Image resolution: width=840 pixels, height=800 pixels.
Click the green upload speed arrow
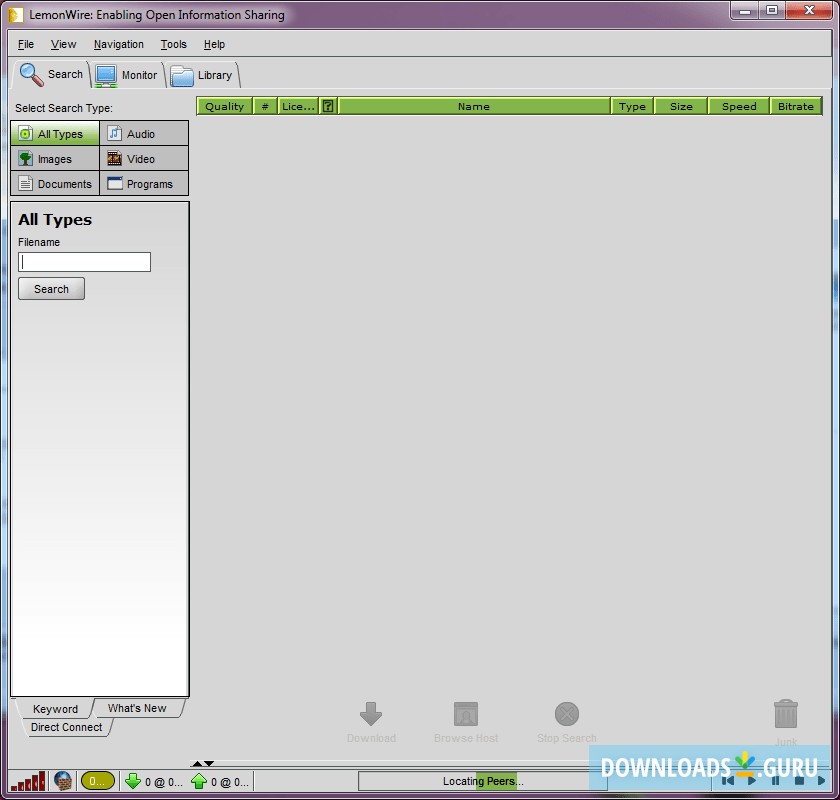click(199, 781)
